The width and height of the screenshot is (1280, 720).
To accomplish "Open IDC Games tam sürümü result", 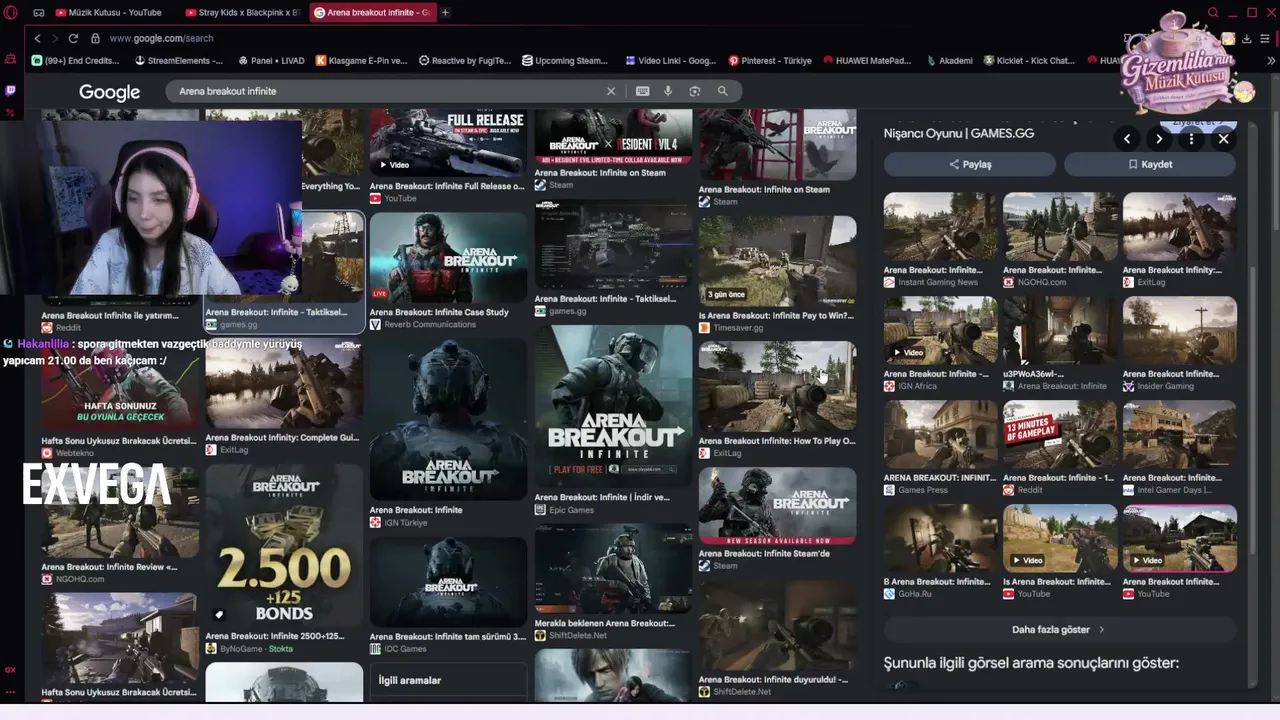I will (448, 583).
